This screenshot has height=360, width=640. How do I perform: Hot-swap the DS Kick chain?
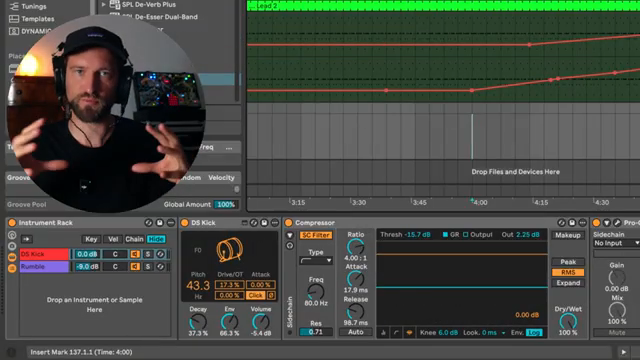tap(160, 254)
